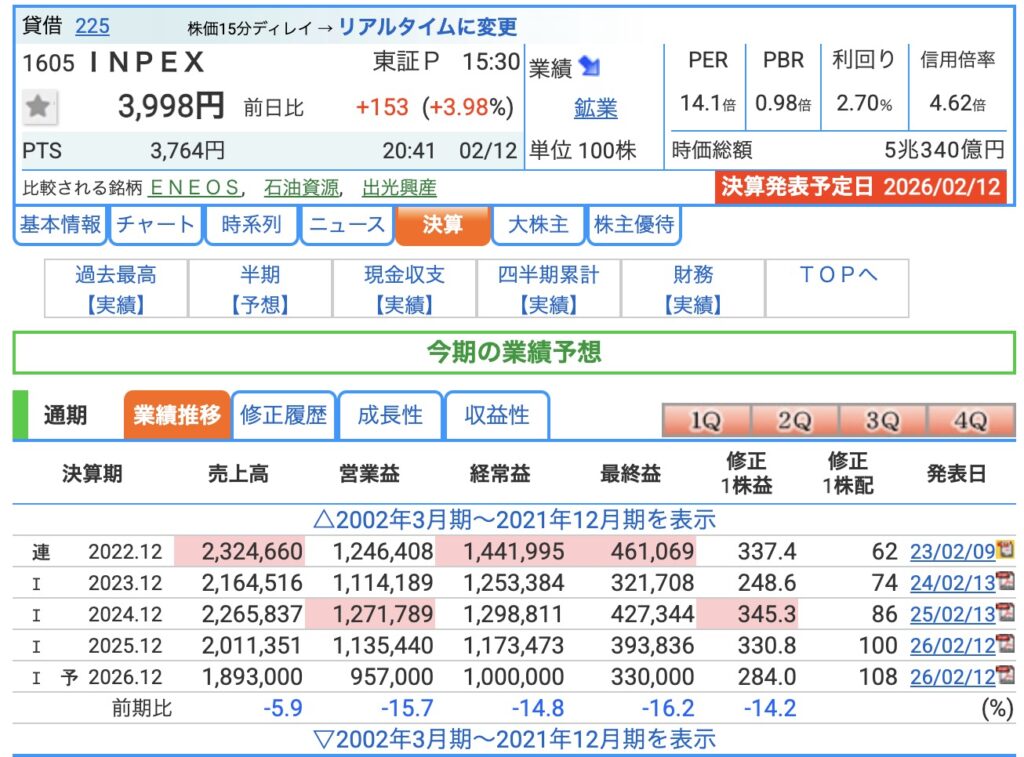
Task: Click the blue arrow icon next to 業績
Action: [590, 67]
